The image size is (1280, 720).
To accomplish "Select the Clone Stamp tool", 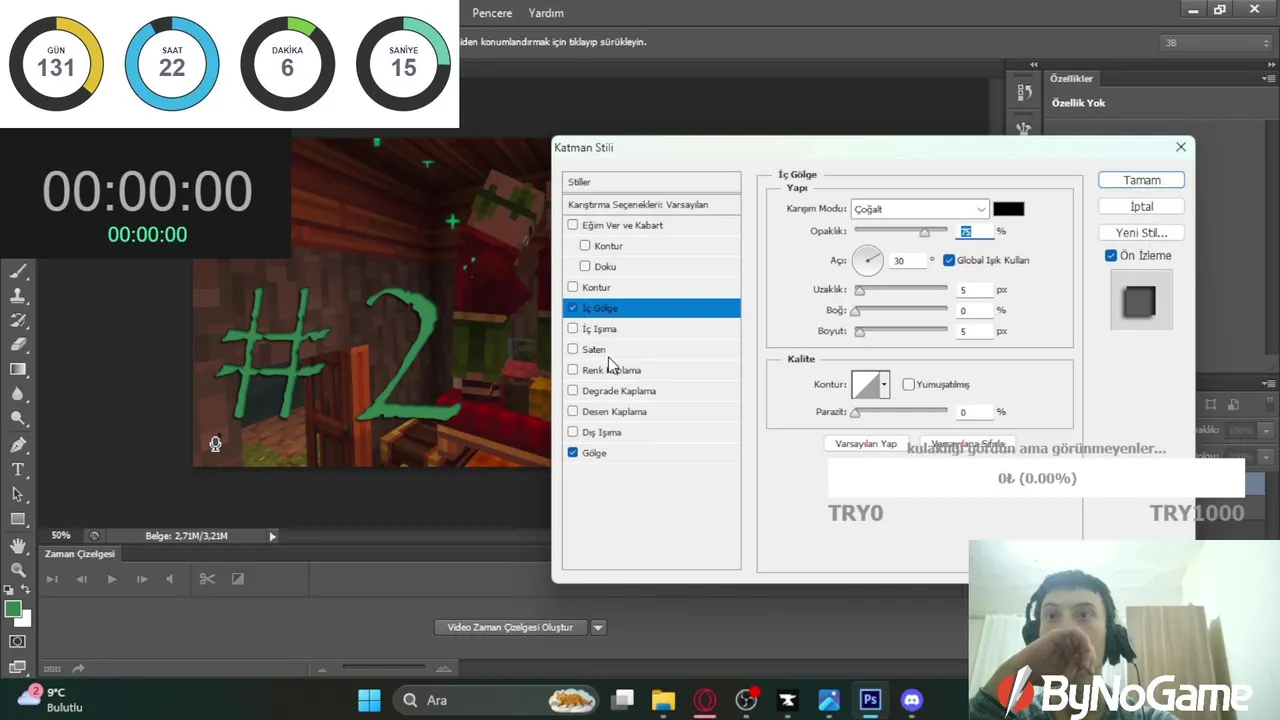I will [x=18, y=296].
